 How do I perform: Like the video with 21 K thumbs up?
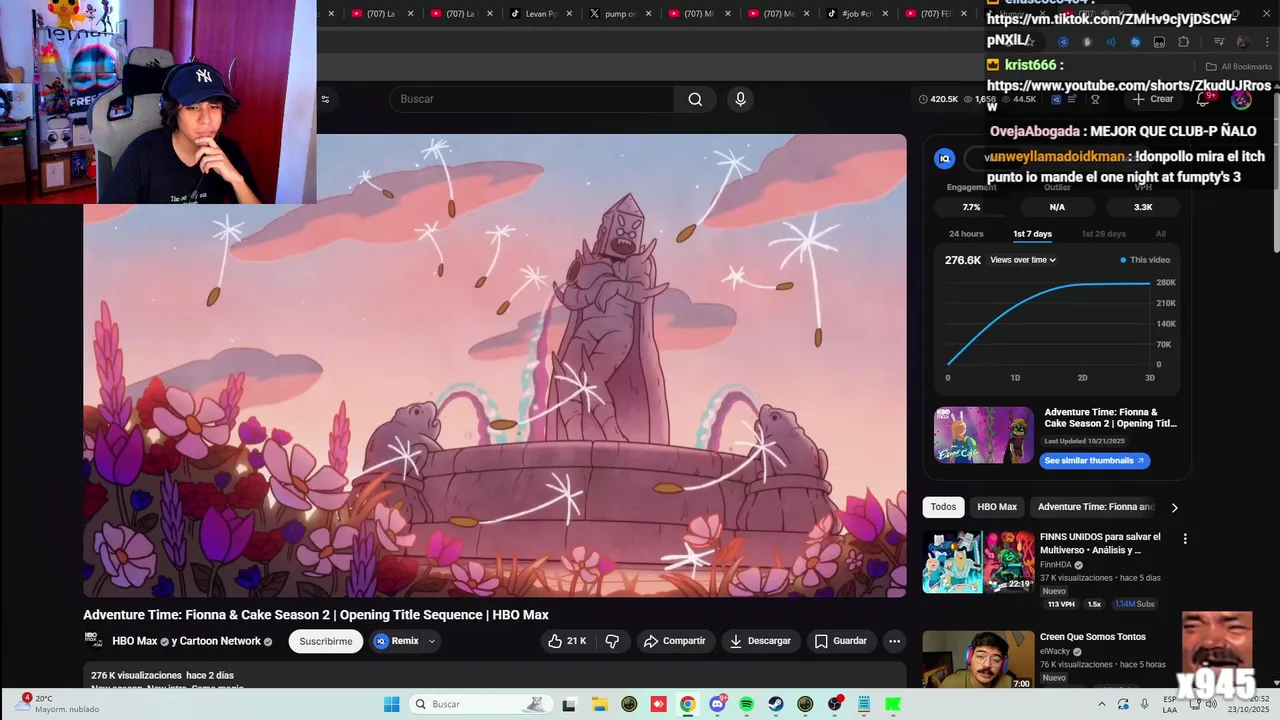click(x=567, y=641)
